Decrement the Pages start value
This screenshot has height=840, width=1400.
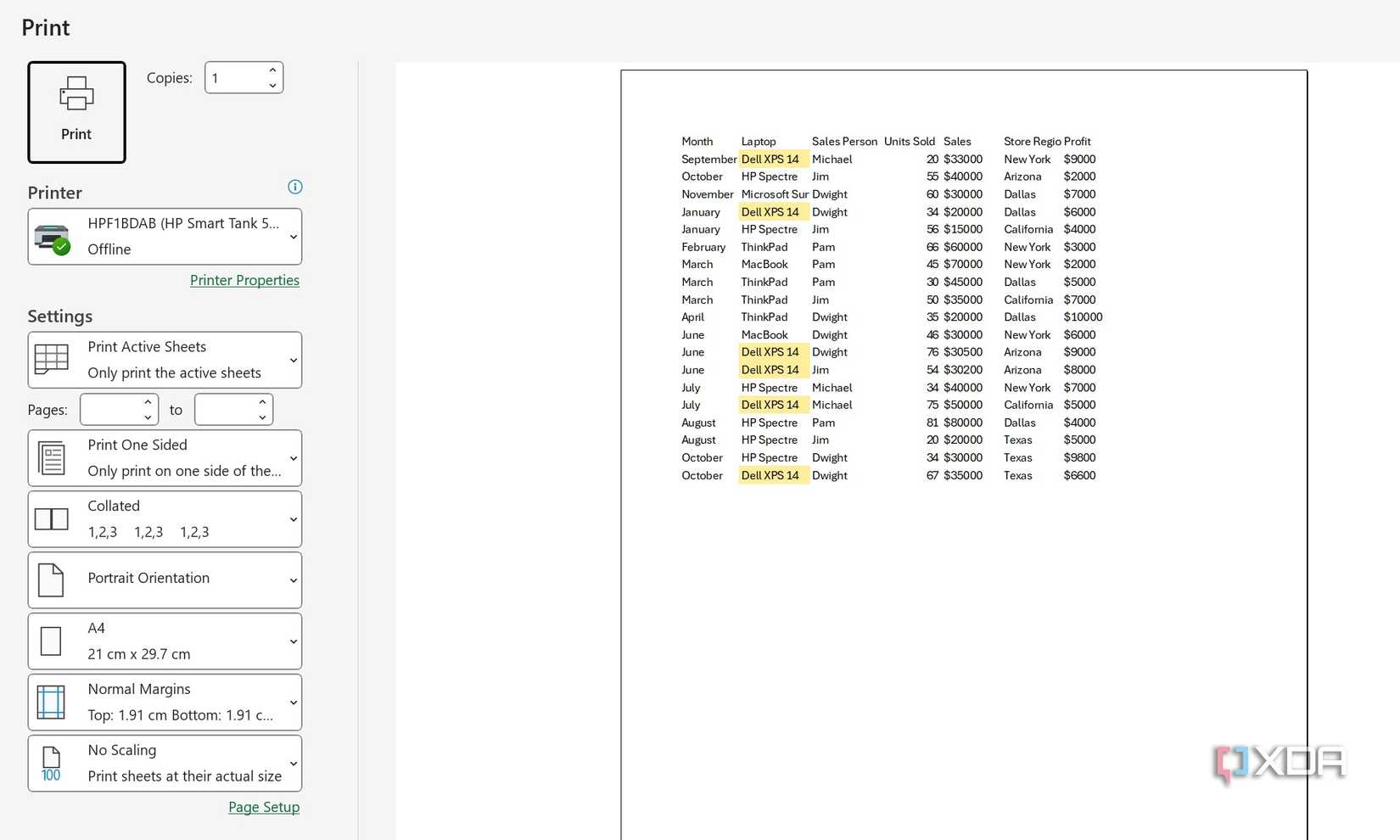(148, 417)
